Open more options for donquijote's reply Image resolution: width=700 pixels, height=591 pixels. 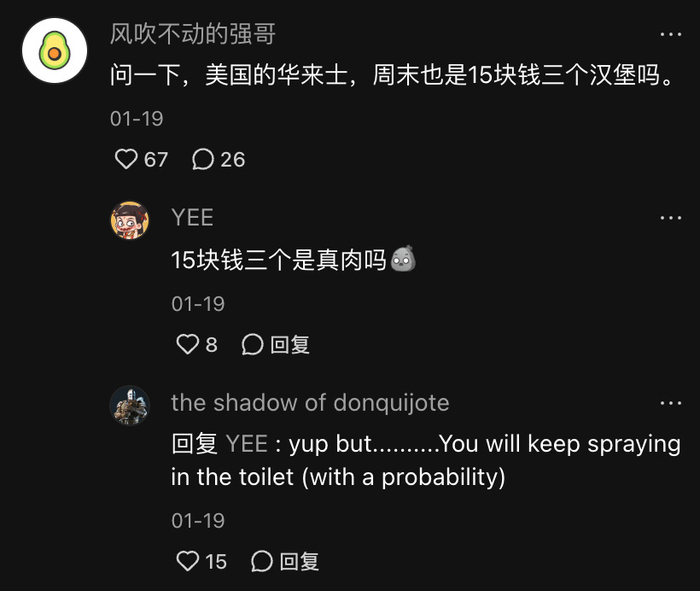(x=670, y=403)
